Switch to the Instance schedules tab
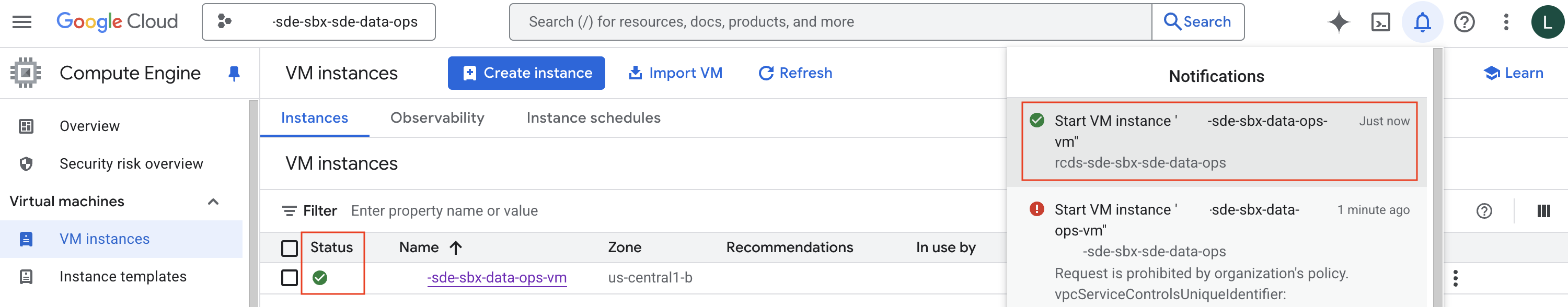1568x307 pixels. coord(593,118)
